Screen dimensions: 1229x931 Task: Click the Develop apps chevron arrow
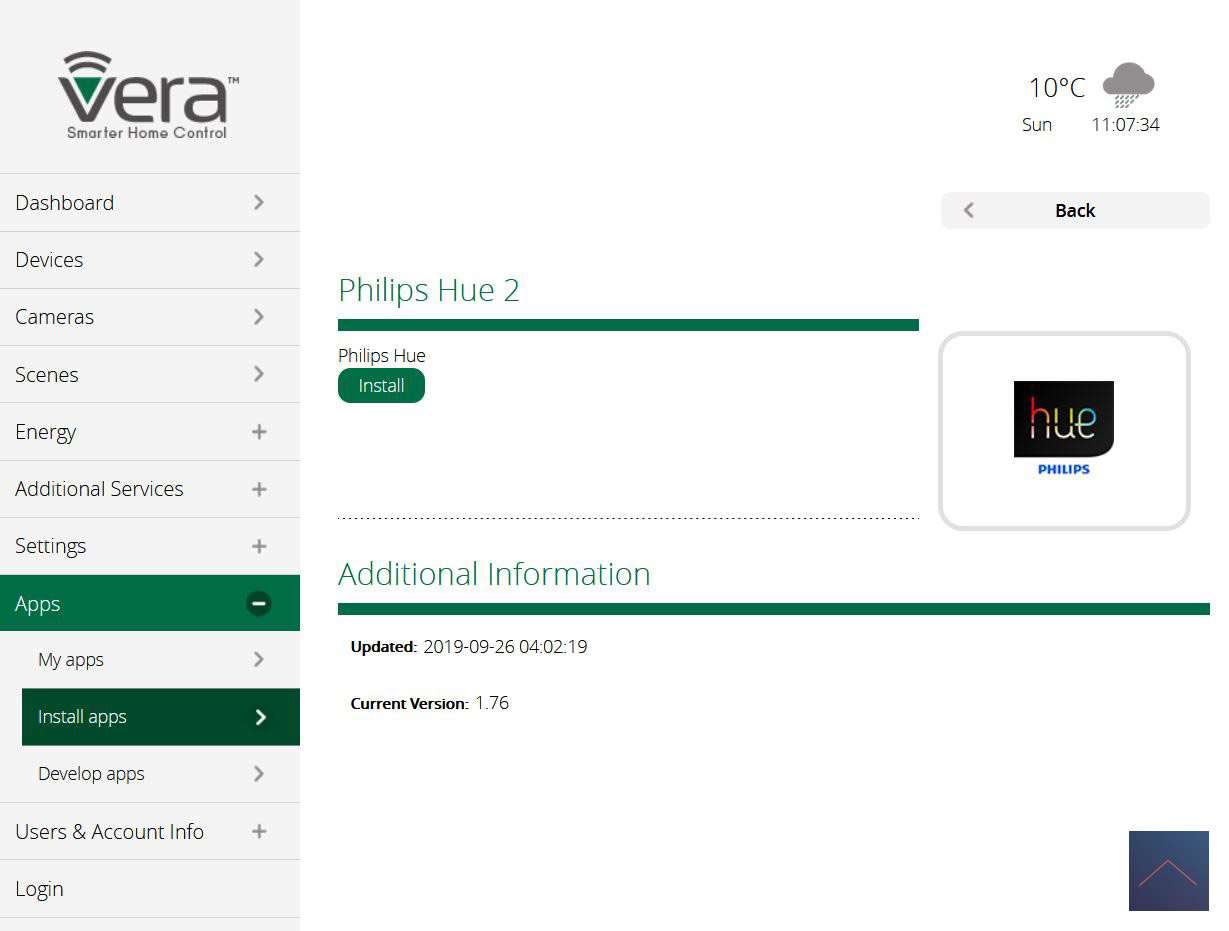[x=259, y=773]
